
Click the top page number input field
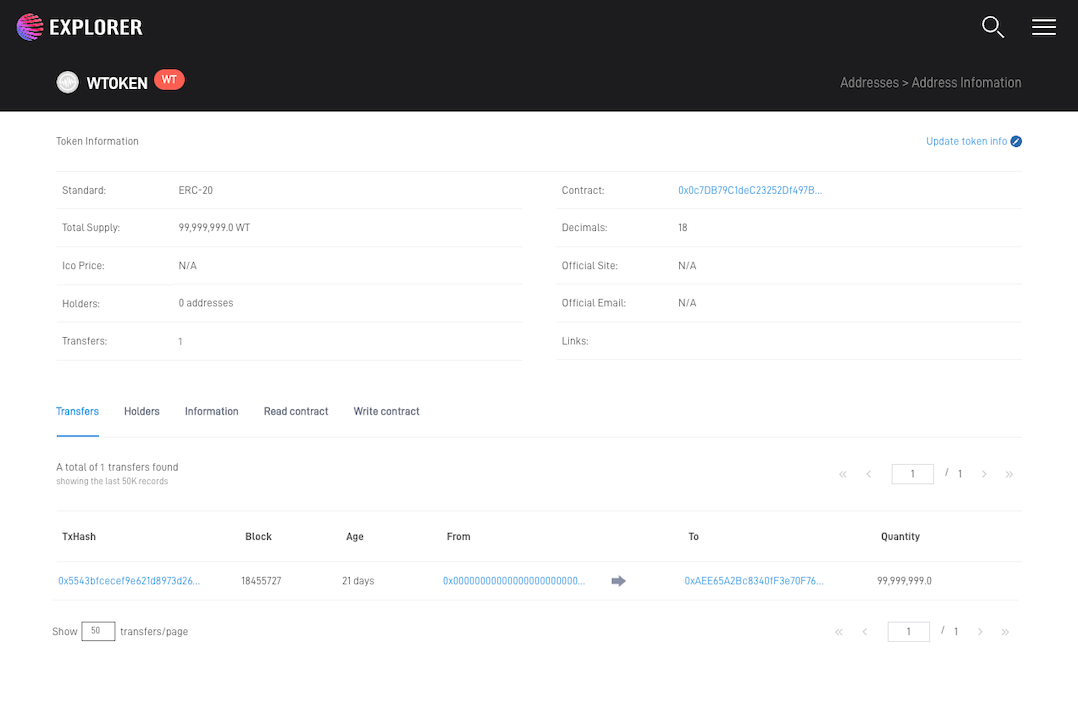912,474
